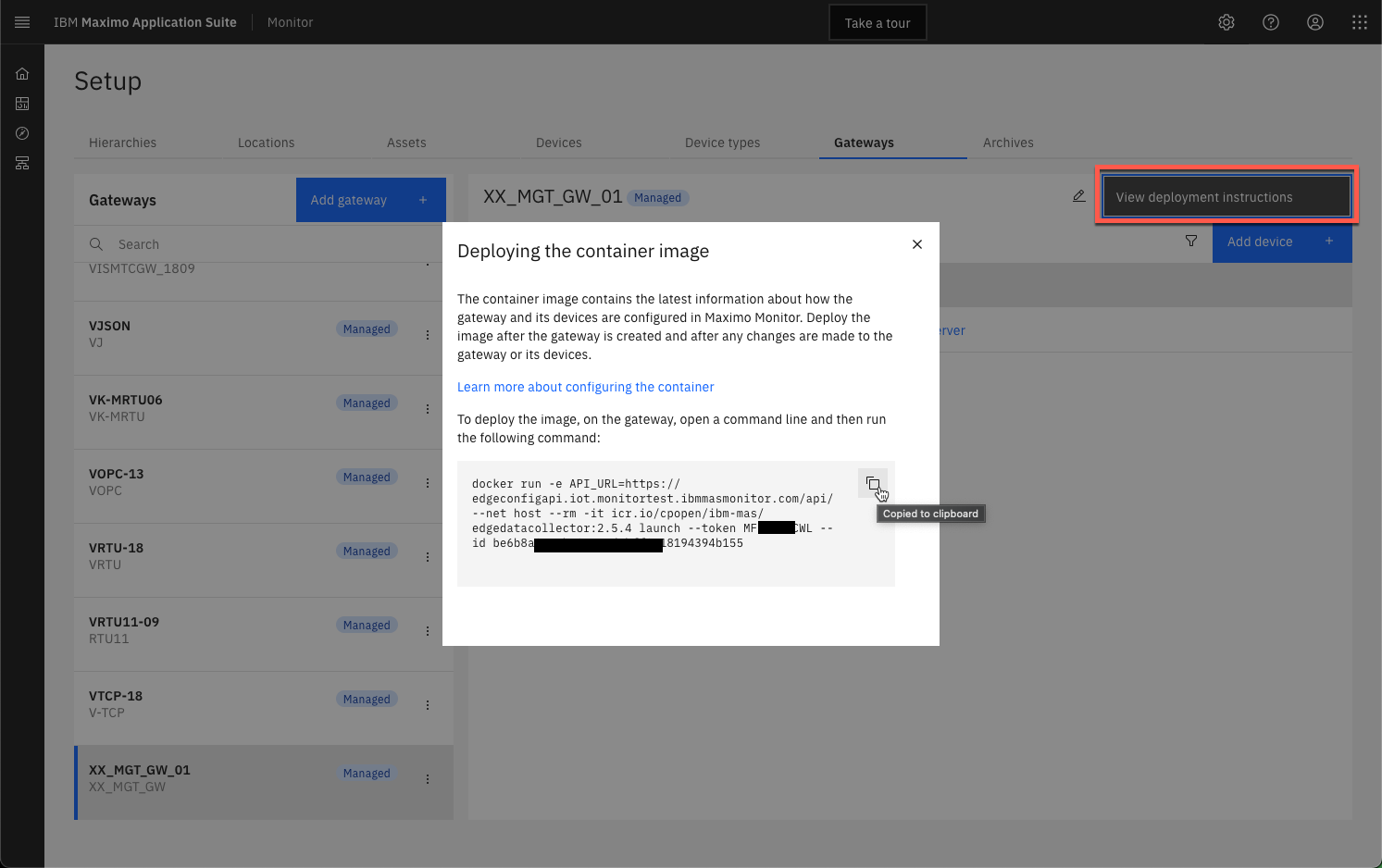Viewport: 1382px width, 868px height.
Task: Click the Managed tag on VOPC-13 row
Action: pos(367,477)
